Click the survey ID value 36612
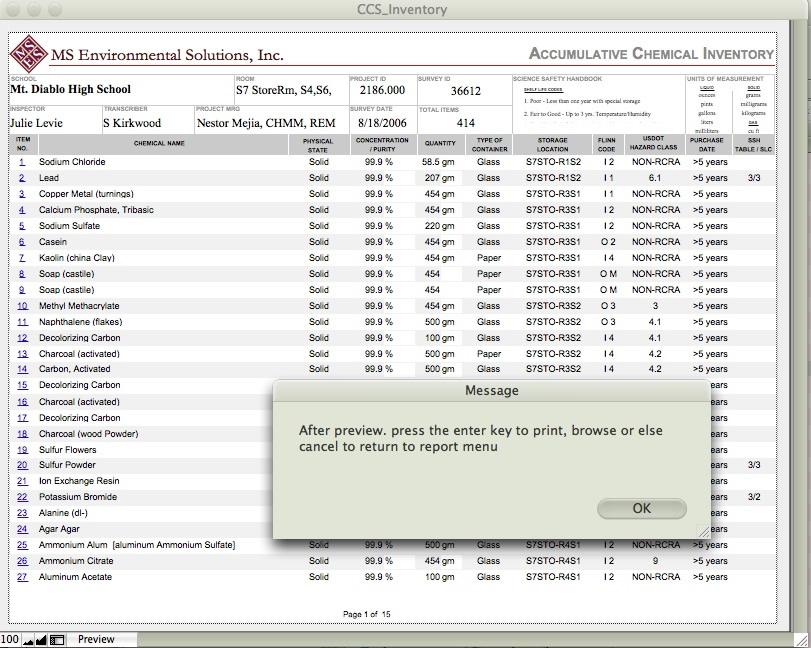Screen dimensions: 811x648 tap(465, 91)
